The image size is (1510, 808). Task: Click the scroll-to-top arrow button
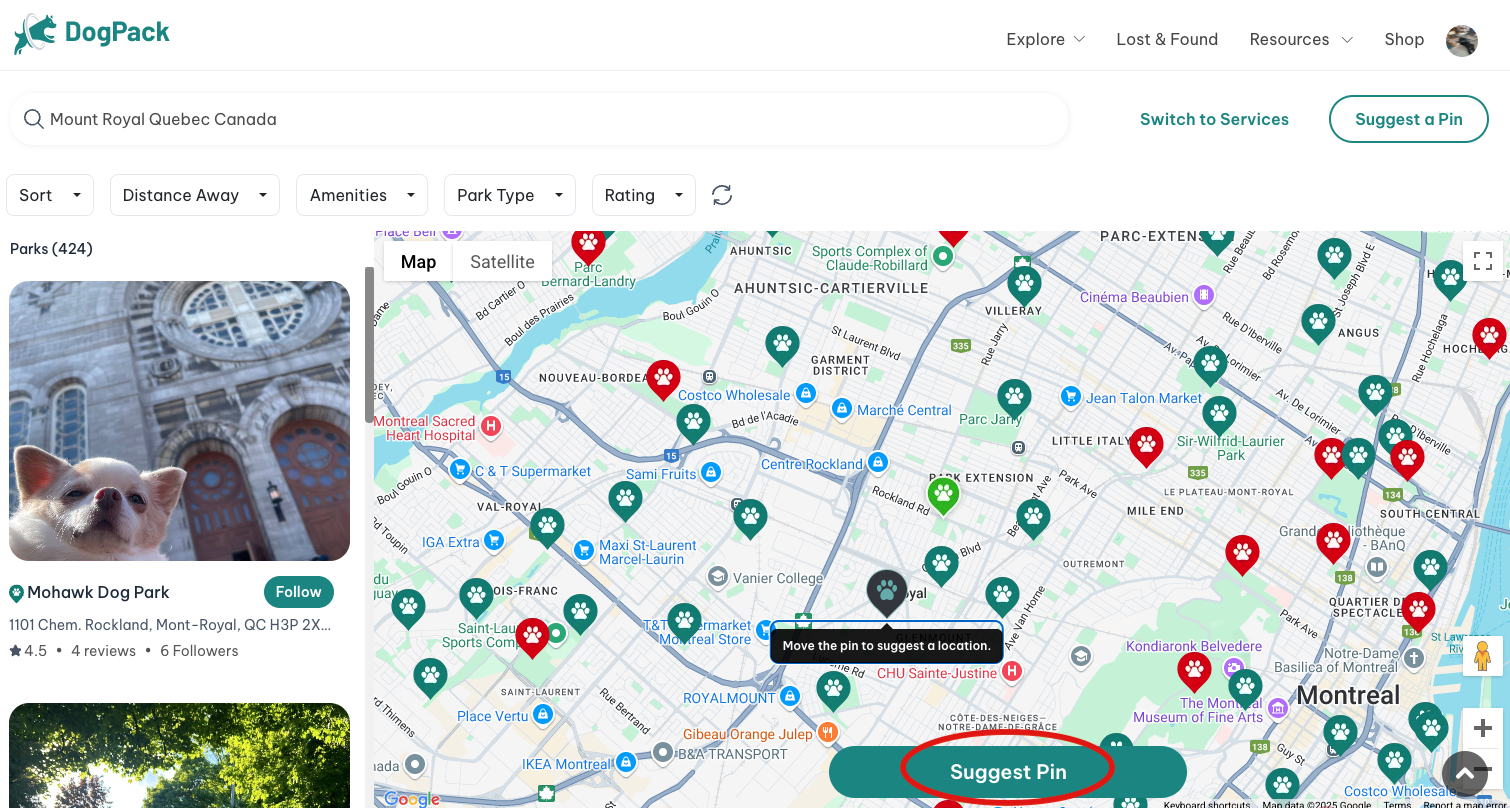coord(1464,772)
